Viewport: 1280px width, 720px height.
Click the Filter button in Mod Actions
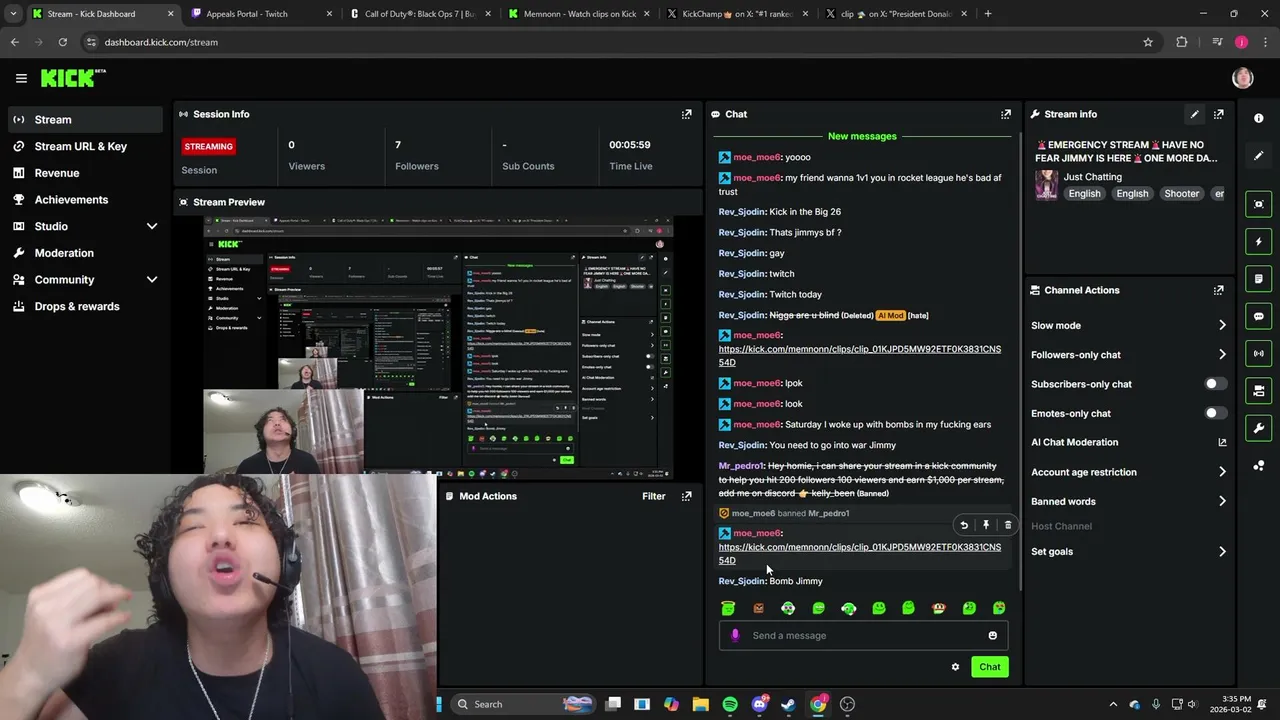pyautogui.click(x=654, y=496)
